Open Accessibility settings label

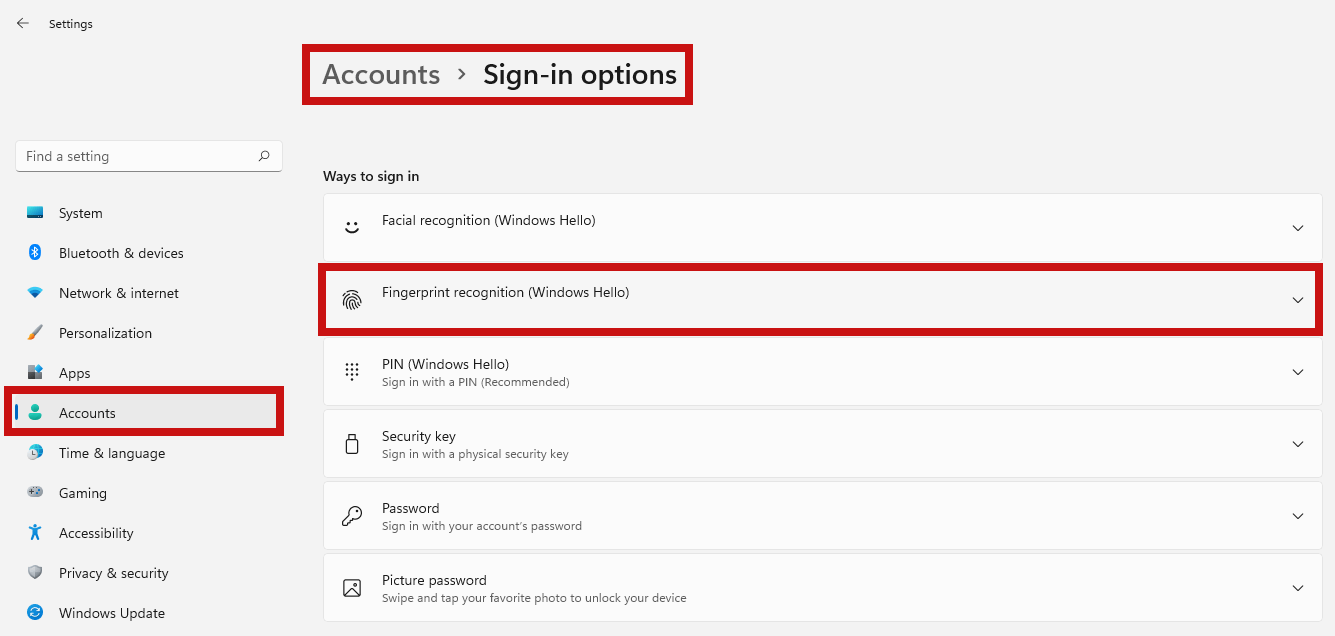click(96, 533)
